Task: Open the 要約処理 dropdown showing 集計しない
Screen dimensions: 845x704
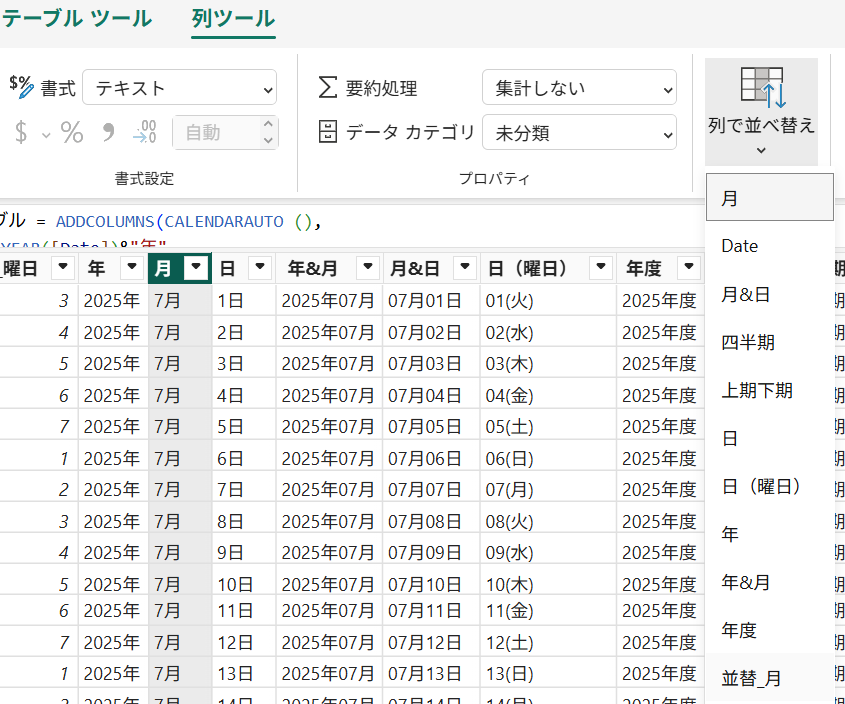Action: click(x=579, y=88)
